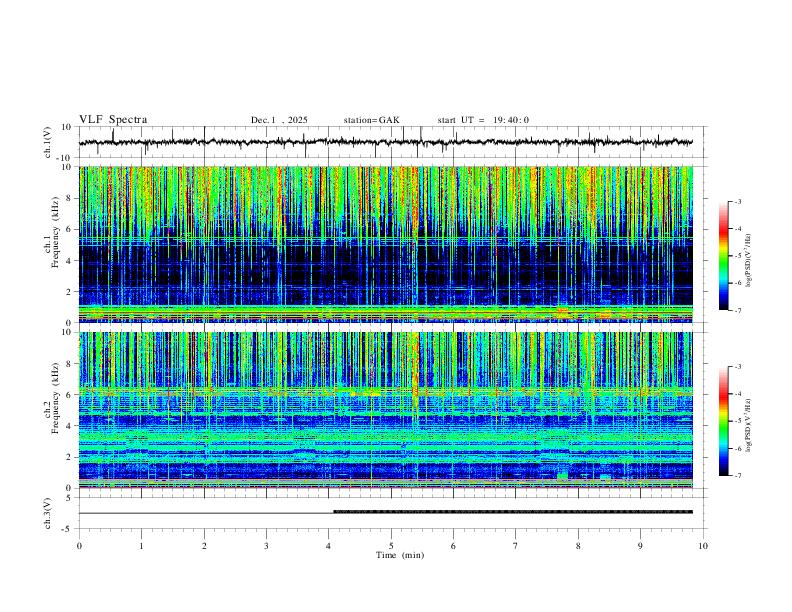The height and width of the screenshot is (612, 792).
Task: Click the '-3' tick on upper colorbar
Action: pos(737,201)
